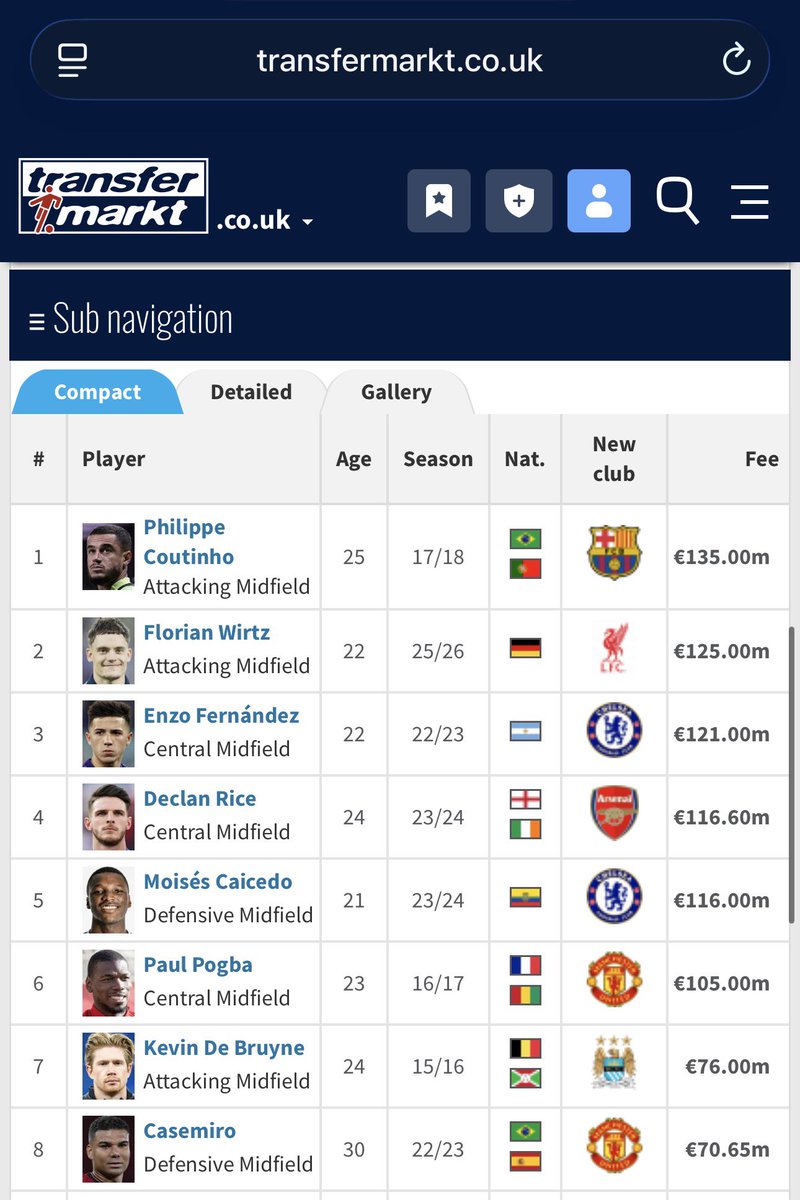This screenshot has width=800, height=1200.
Task: Click the Transfermarkt logo
Action: coord(113,196)
